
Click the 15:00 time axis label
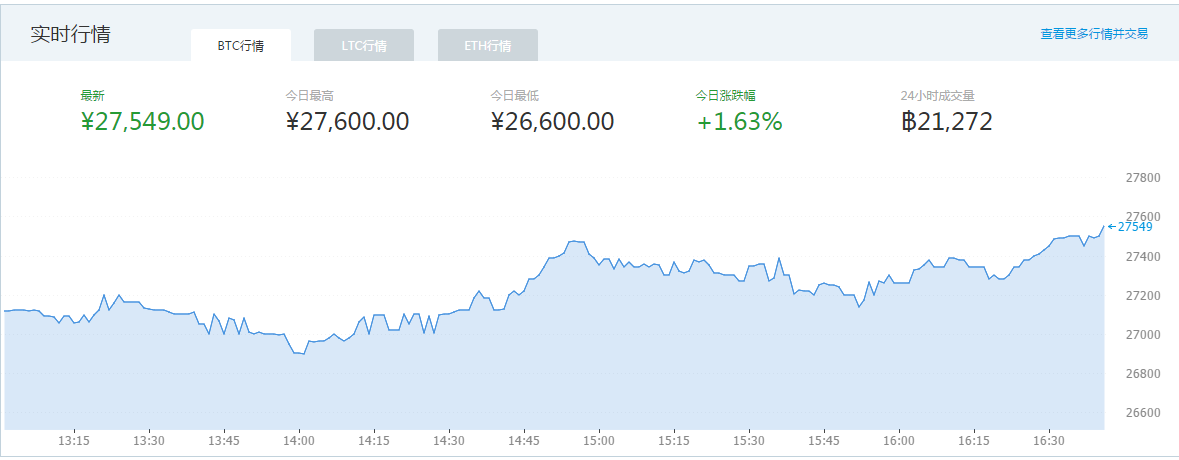(599, 441)
